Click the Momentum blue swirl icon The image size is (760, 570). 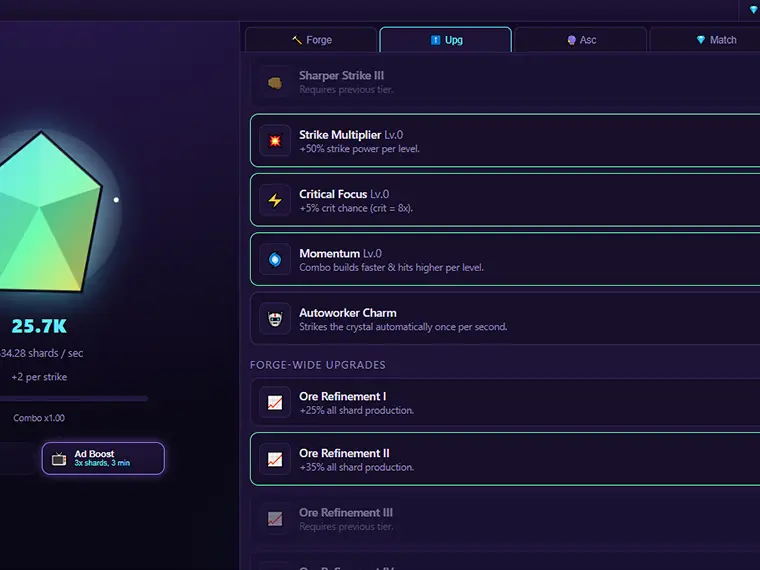click(x=275, y=259)
